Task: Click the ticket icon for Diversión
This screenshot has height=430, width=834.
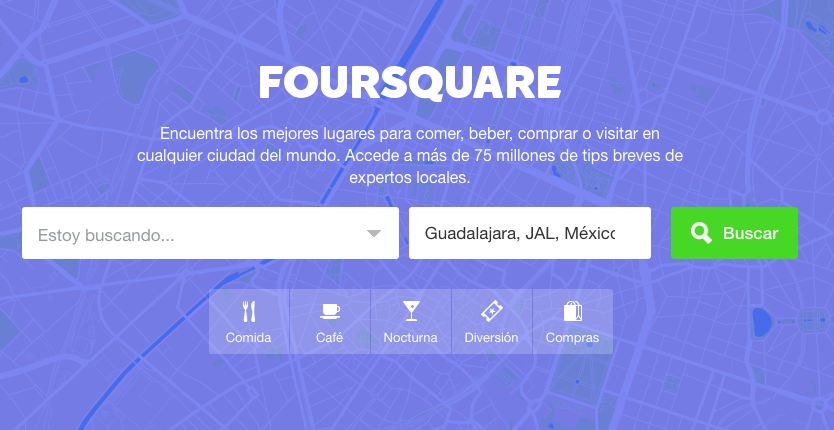Action: (x=491, y=311)
